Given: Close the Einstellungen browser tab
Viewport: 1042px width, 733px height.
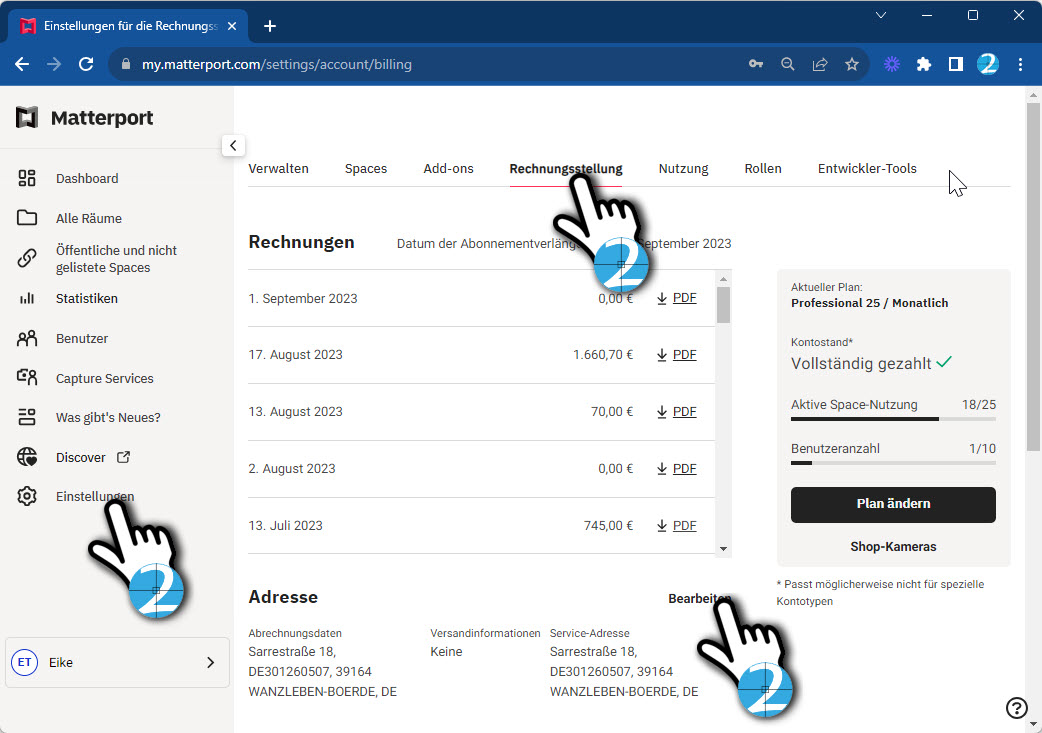Looking at the screenshot, I should click(x=232, y=26).
